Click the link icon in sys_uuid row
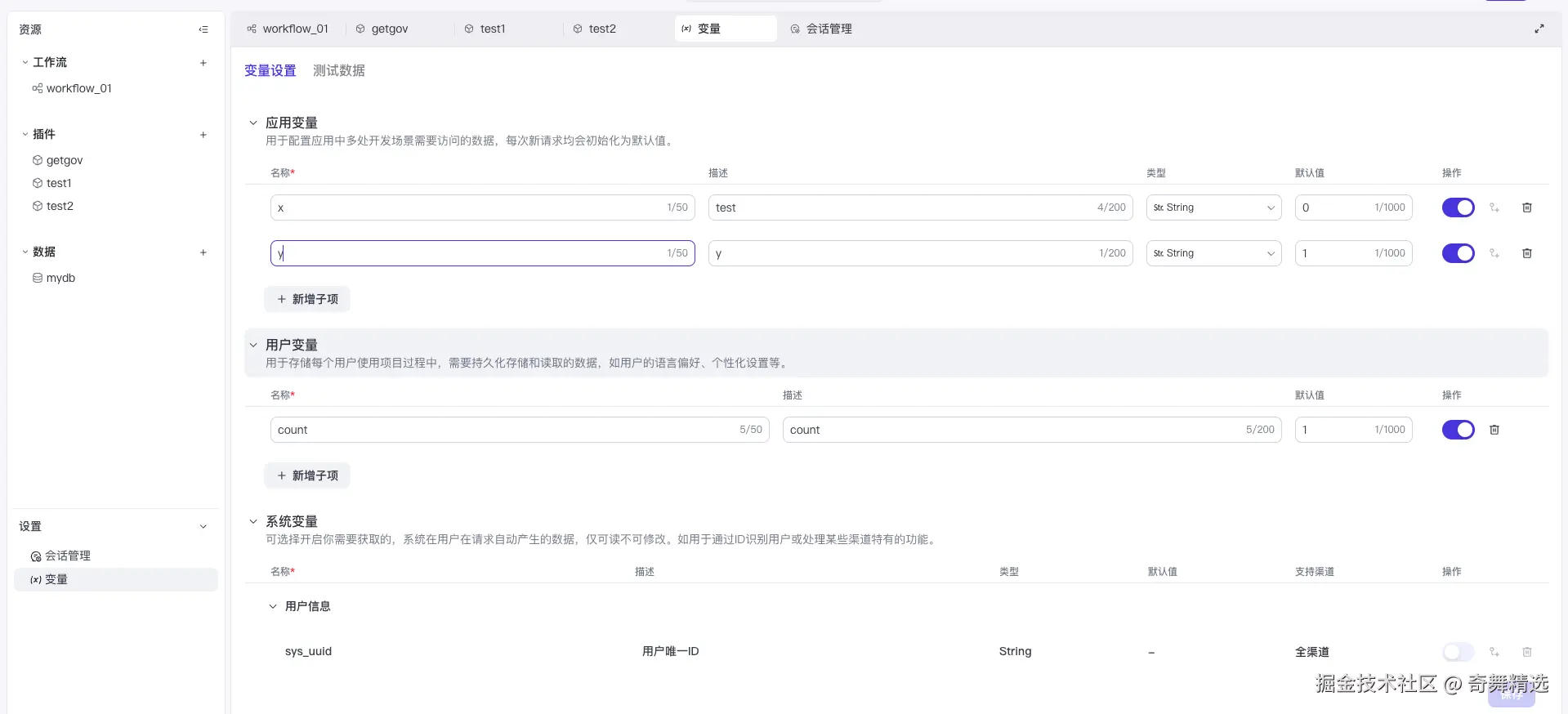The width and height of the screenshot is (1568, 714). (1494, 652)
